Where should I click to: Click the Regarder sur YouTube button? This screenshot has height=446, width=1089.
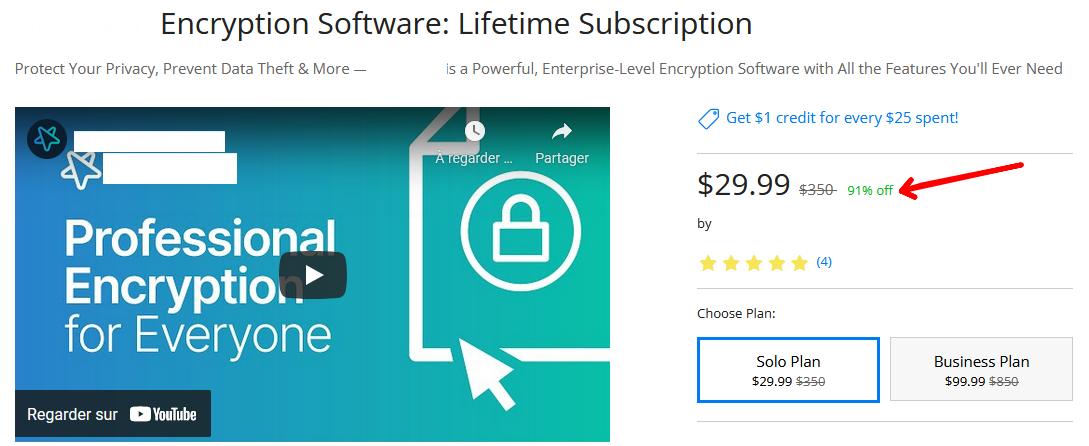click(x=112, y=414)
